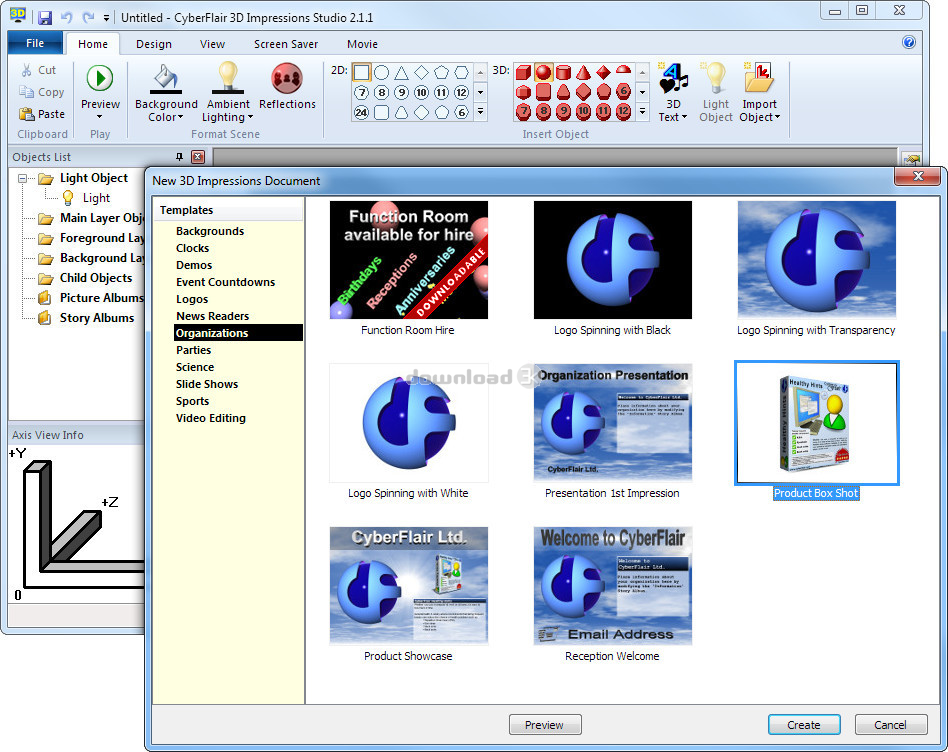
Task: Click the application 3D logo icon
Action: 18,15
